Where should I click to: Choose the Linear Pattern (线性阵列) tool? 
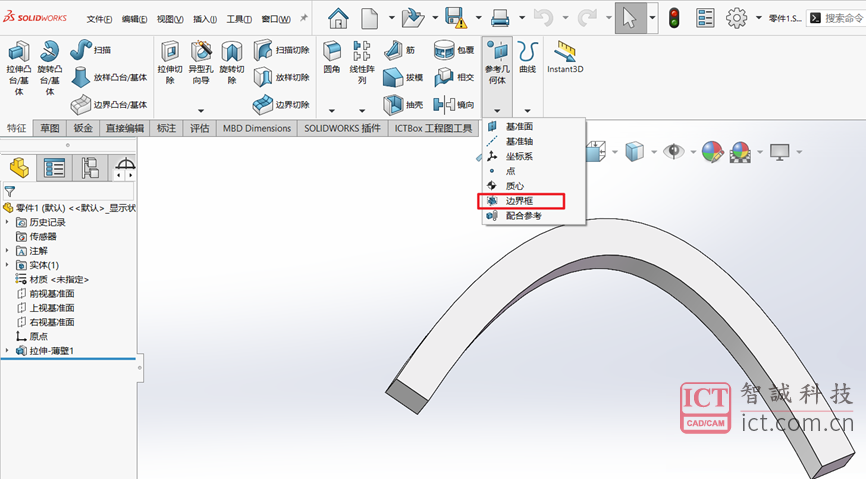tap(362, 62)
